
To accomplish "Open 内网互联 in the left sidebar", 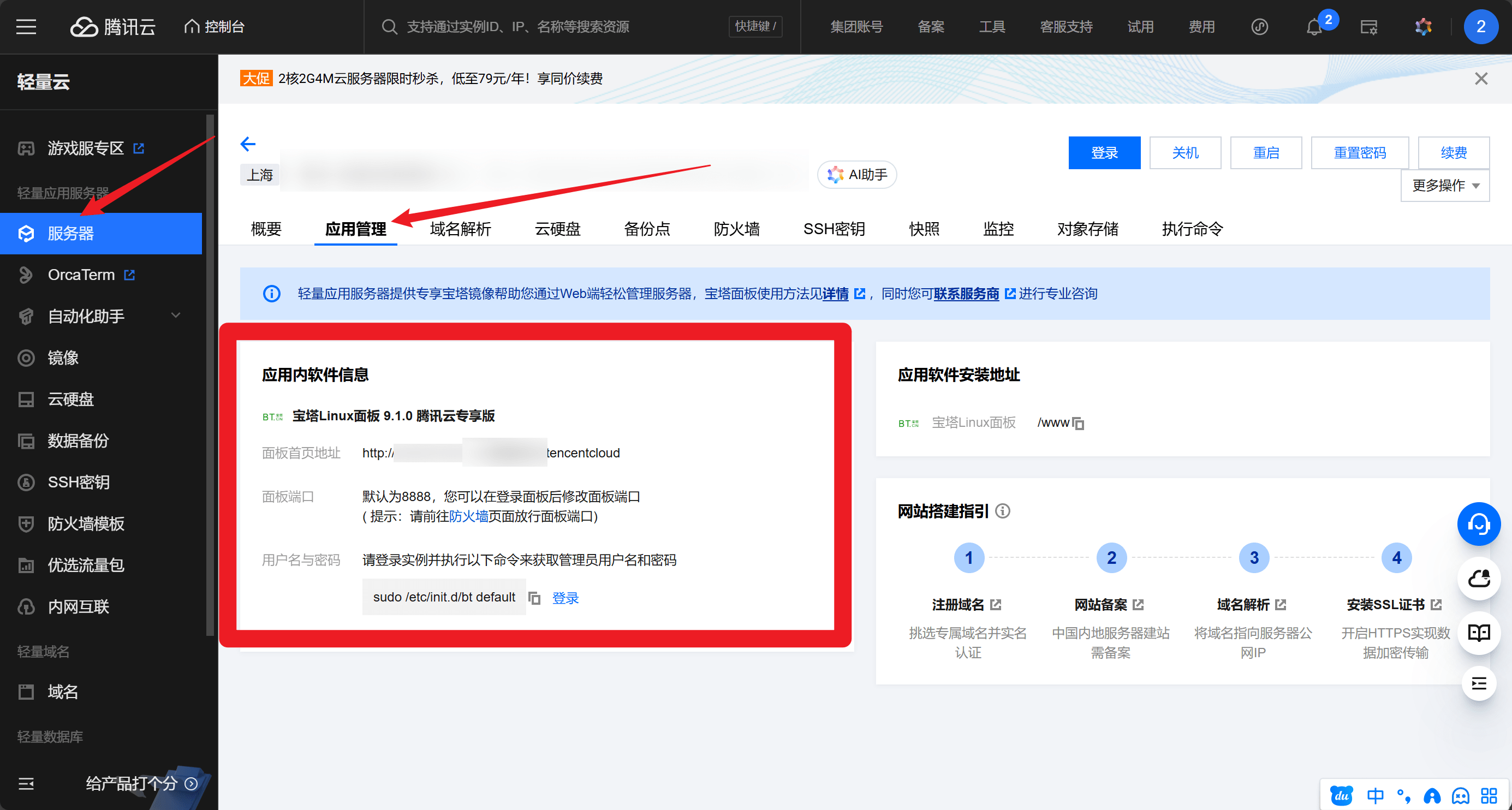I will [x=78, y=606].
